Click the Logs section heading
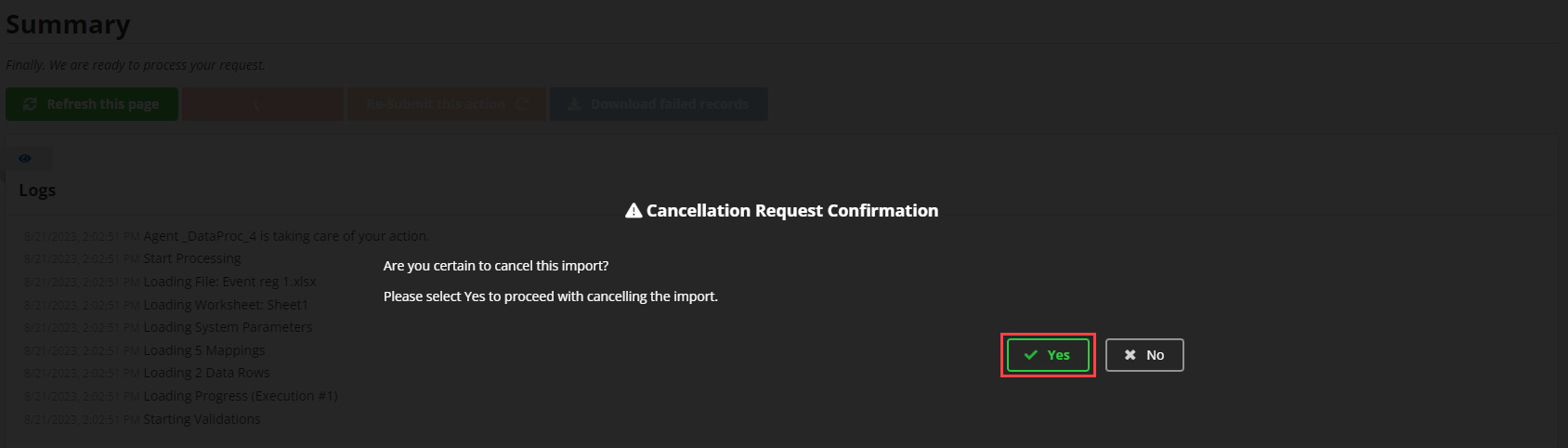The image size is (1568, 448). click(x=37, y=191)
